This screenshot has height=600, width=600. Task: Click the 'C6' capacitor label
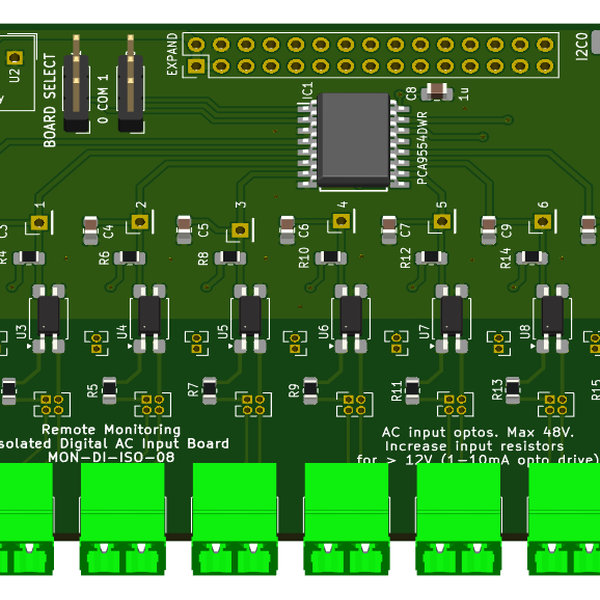click(303, 230)
